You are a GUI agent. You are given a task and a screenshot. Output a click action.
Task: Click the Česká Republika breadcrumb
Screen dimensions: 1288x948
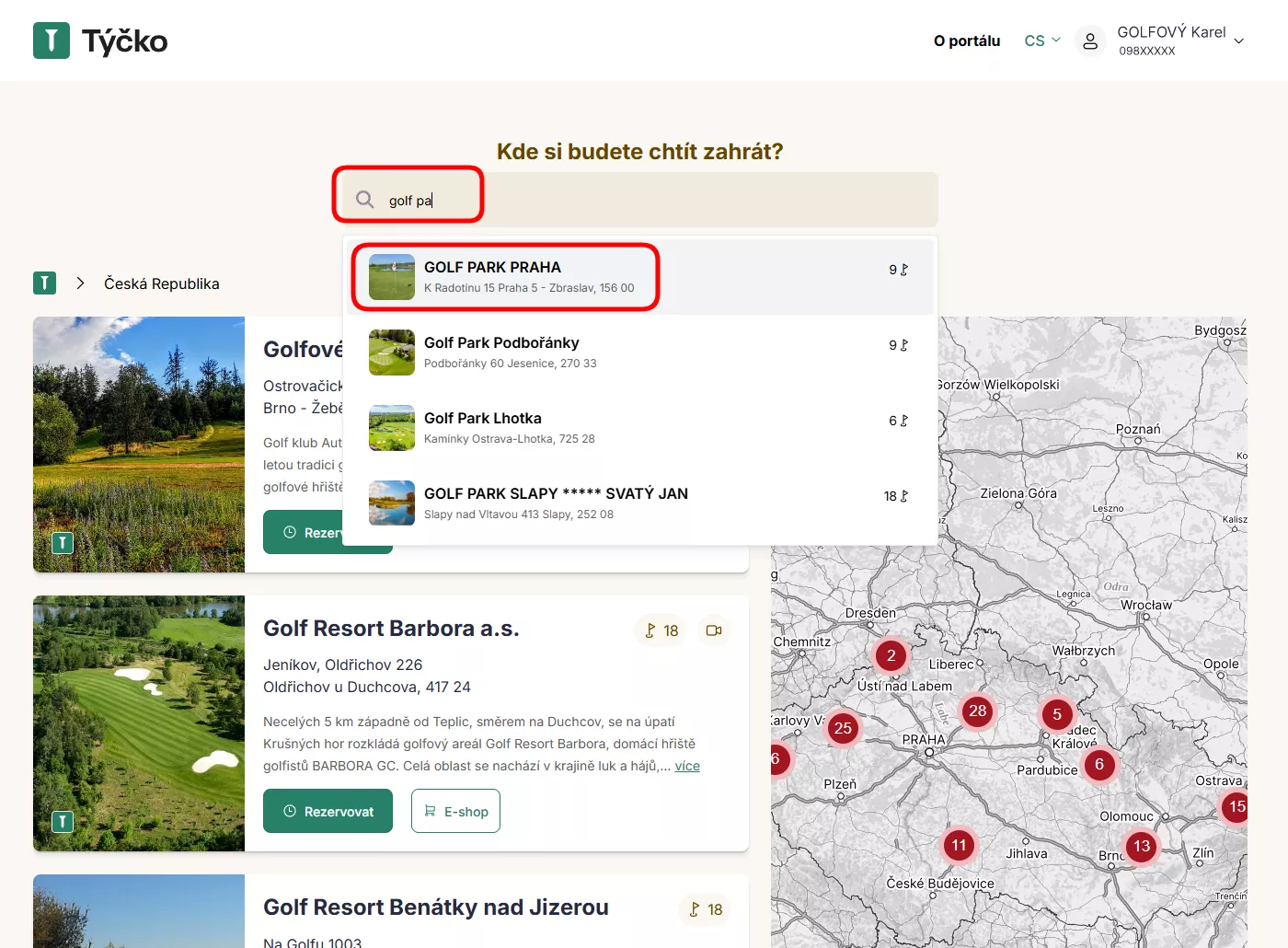tap(162, 283)
